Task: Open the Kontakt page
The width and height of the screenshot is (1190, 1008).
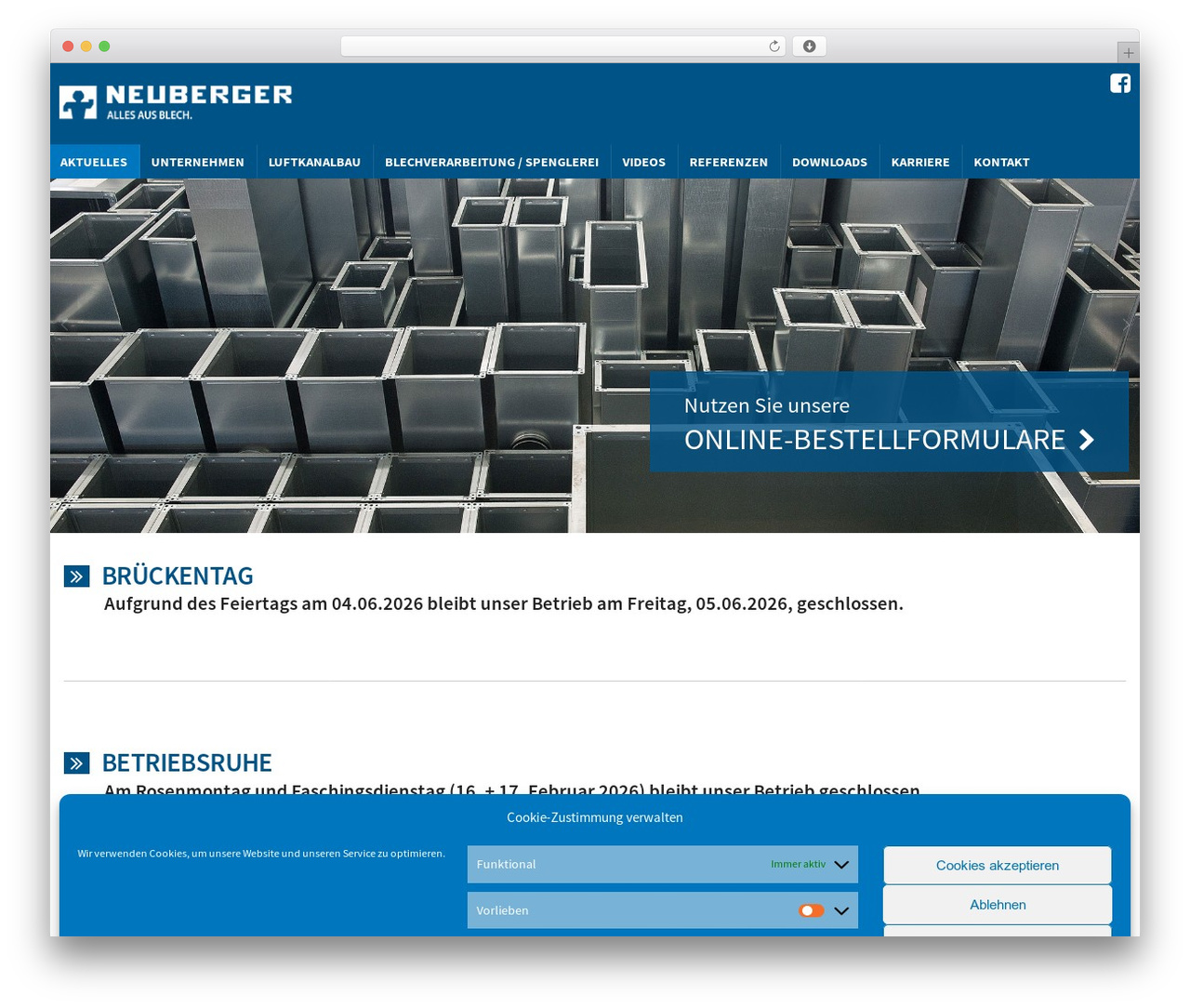Action: tap(1001, 162)
